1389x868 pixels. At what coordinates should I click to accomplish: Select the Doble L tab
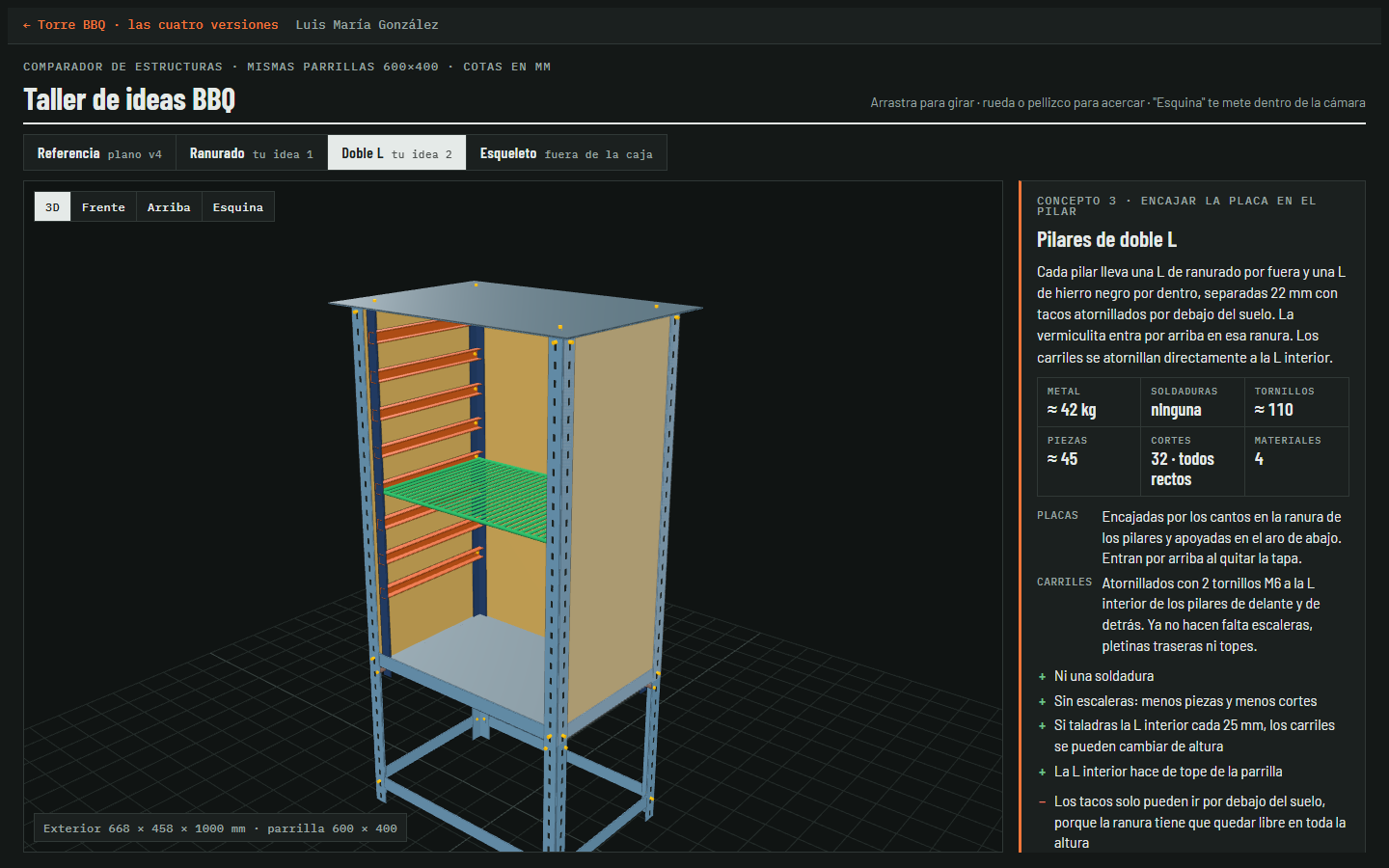pos(396,153)
